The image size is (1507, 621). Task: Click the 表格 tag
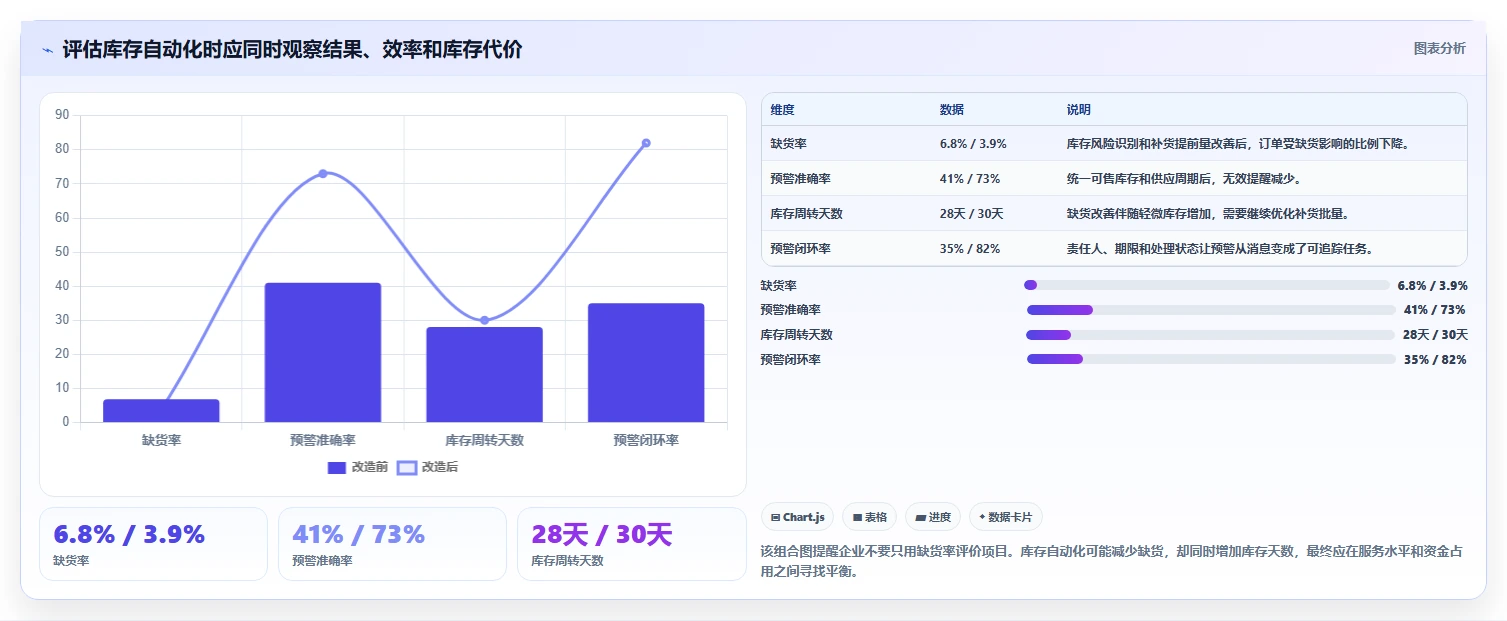[870, 517]
